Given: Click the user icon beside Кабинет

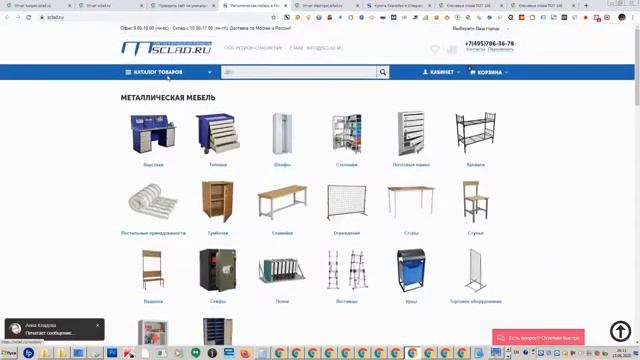Looking at the screenshot, I should click(x=425, y=72).
